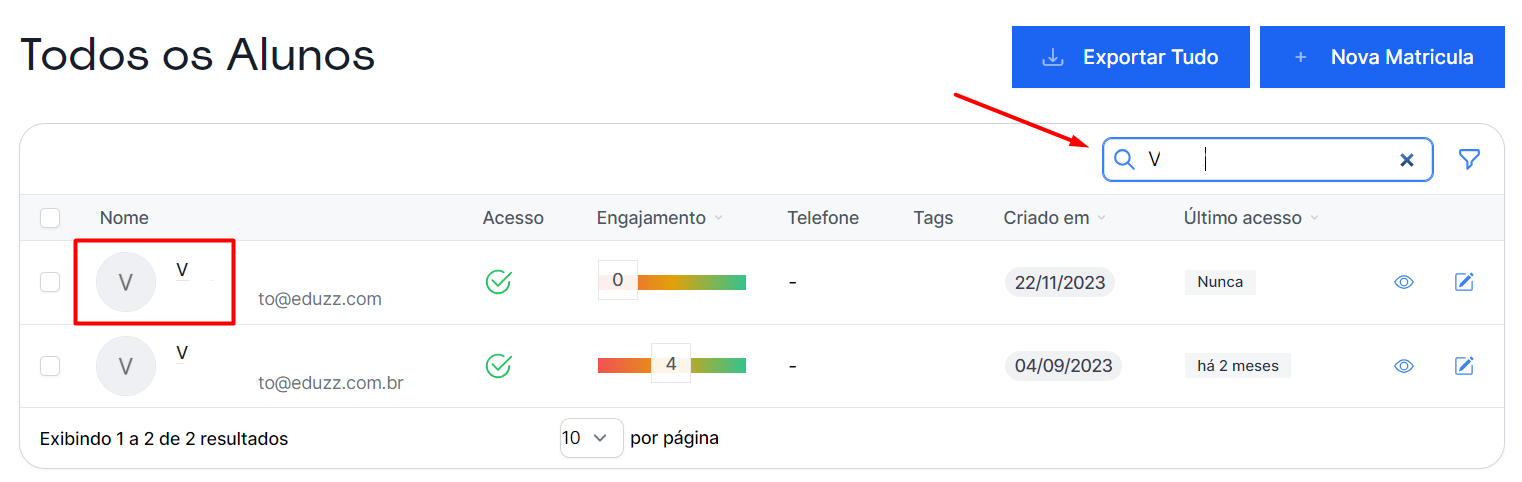The height and width of the screenshot is (482, 1522).
Task: Click the filter funnel icon
Action: (x=1468, y=160)
